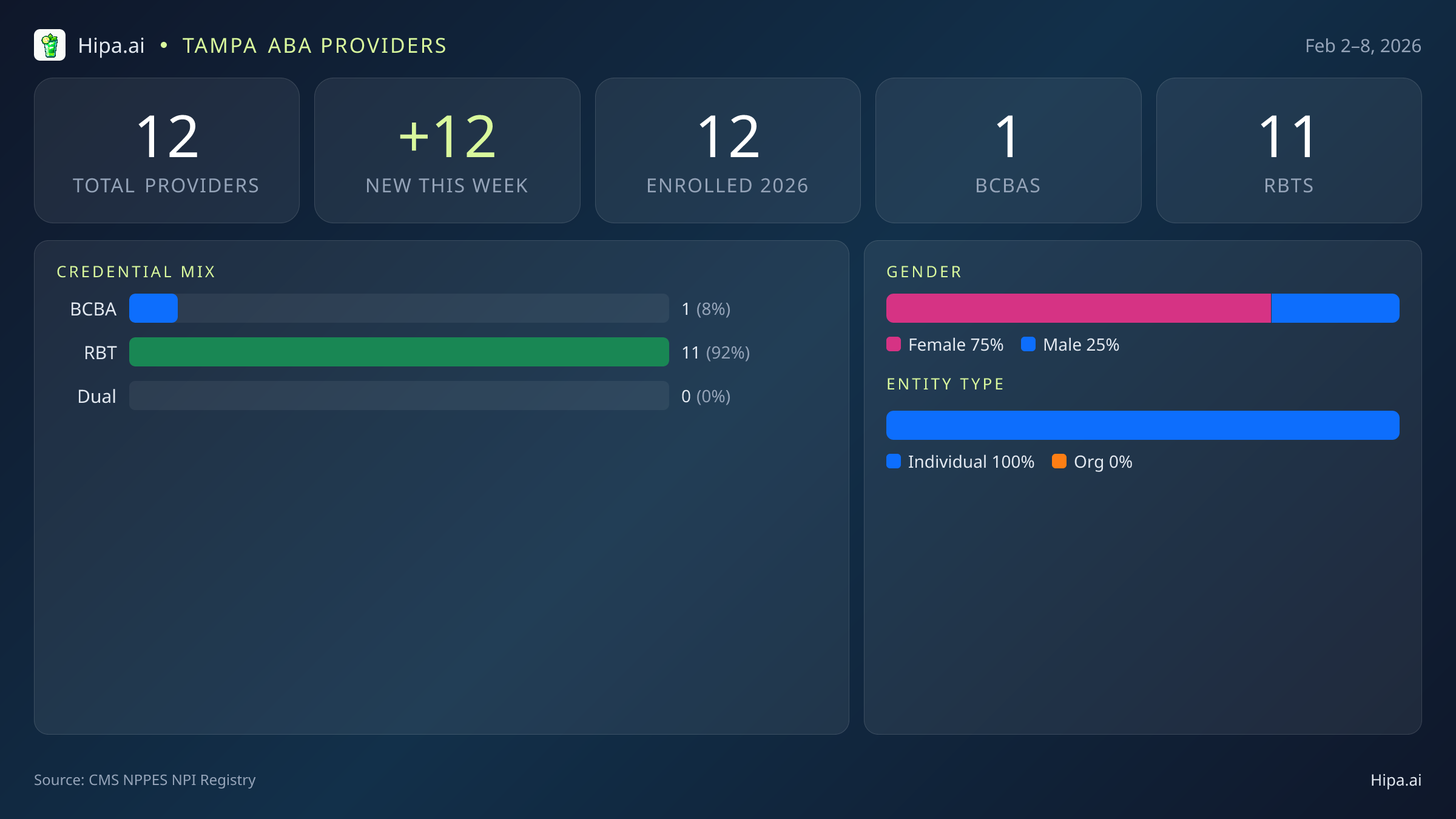Select the RBTs count card
This screenshot has width=1456, height=819.
pos(1289,150)
